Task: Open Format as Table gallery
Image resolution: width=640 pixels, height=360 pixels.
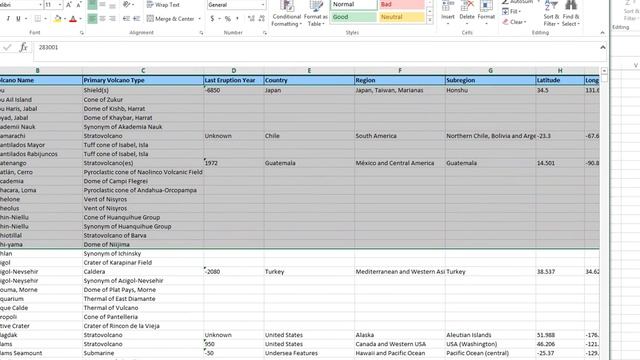Action: [x=316, y=14]
